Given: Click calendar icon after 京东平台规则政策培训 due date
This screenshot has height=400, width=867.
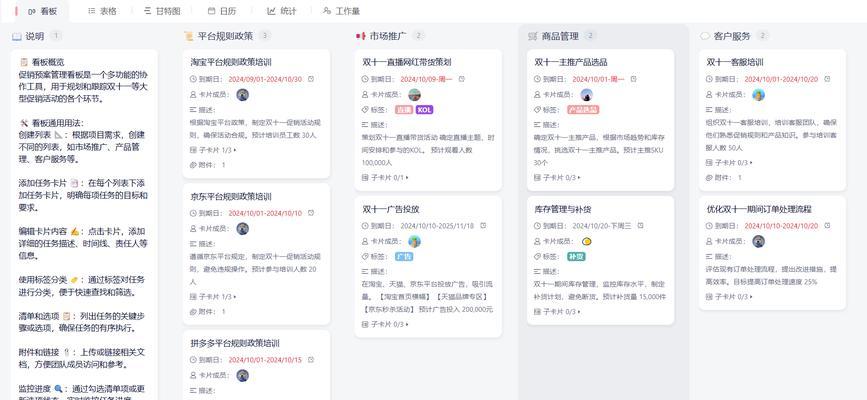Looking at the screenshot, I should point(311,213).
